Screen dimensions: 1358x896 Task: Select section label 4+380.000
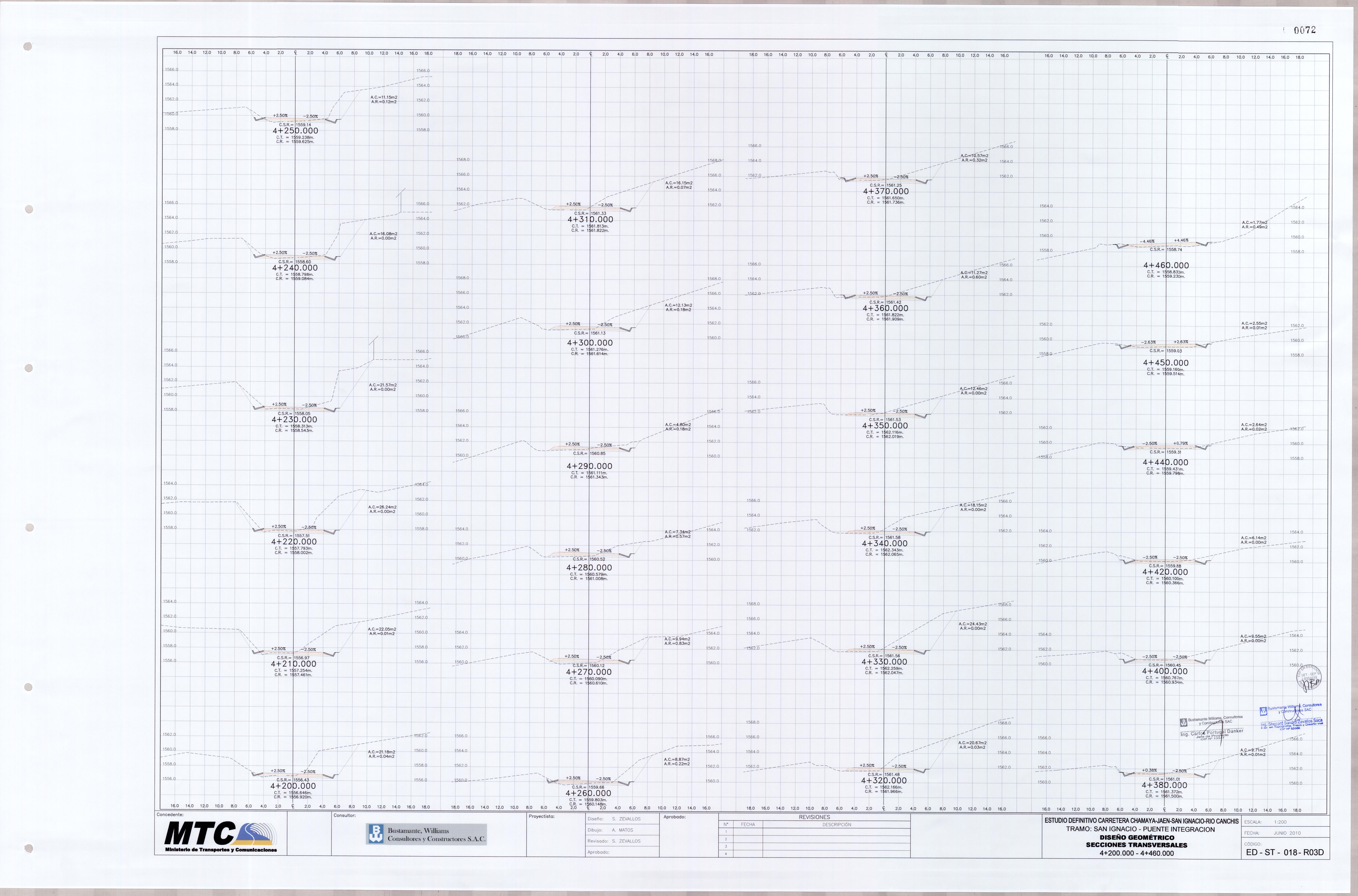click(1164, 785)
